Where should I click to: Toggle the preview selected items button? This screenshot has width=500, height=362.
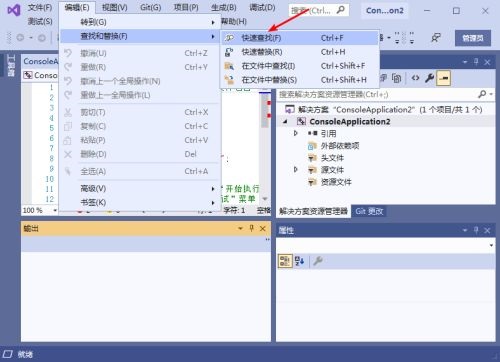[444, 78]
